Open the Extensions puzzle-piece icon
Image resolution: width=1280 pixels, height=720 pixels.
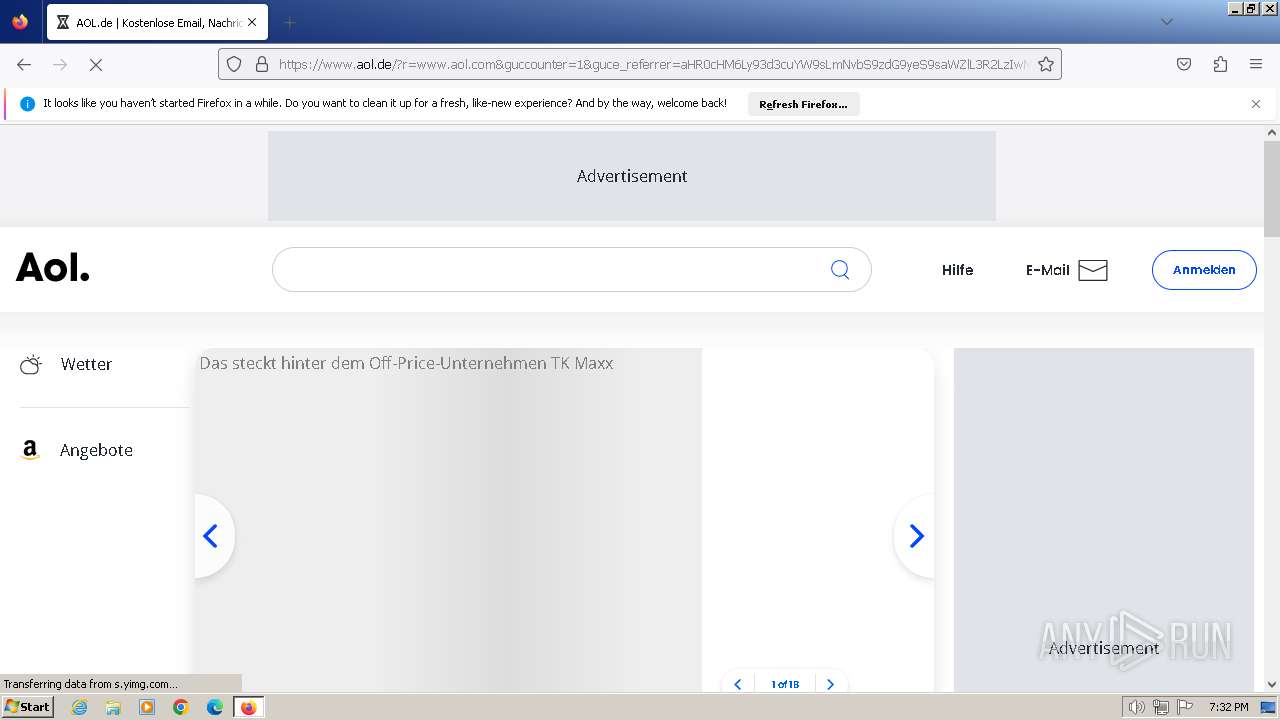click(x=1220, y=64)
